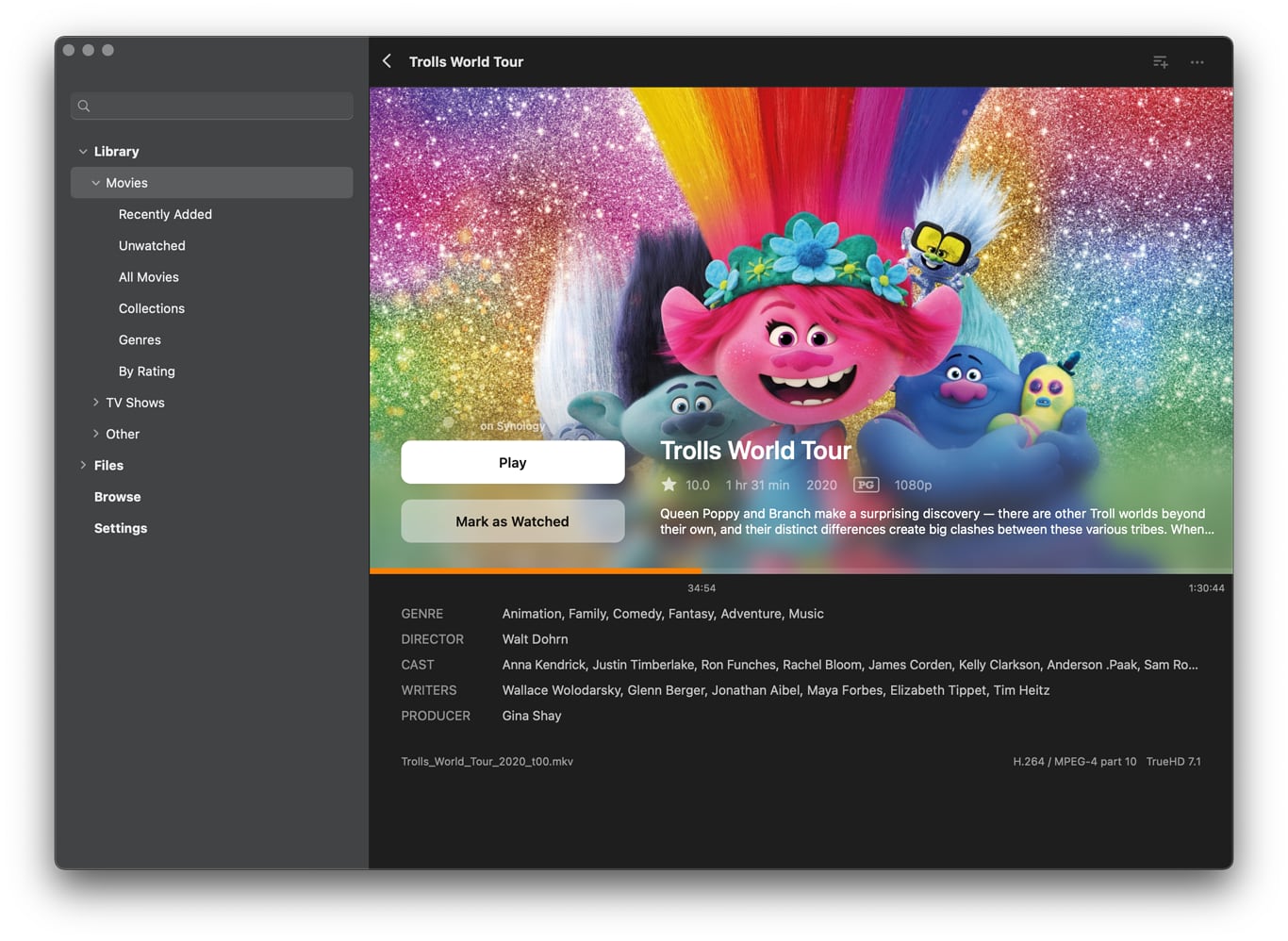
Task: Click the Trolls World Tour header title
Action: click(466, 62)
